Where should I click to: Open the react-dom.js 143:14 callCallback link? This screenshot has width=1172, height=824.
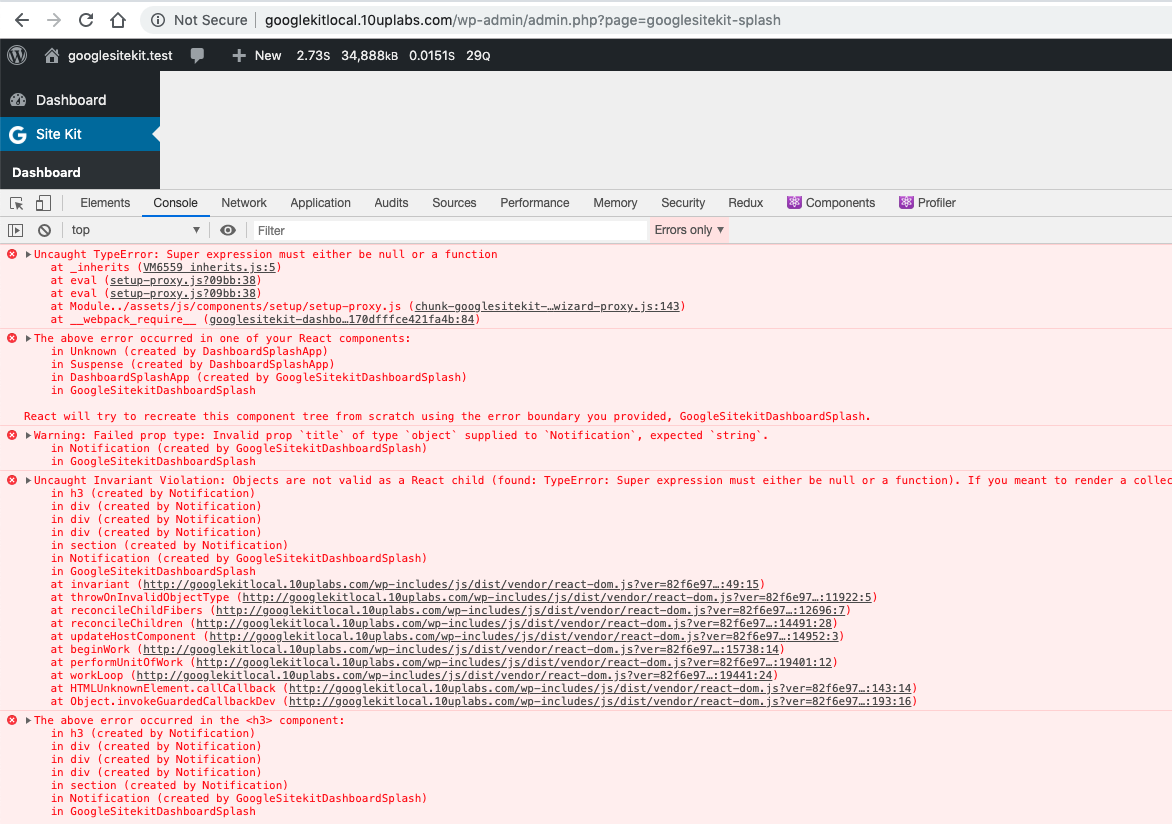pyautogui.click(x=599, y=689)
